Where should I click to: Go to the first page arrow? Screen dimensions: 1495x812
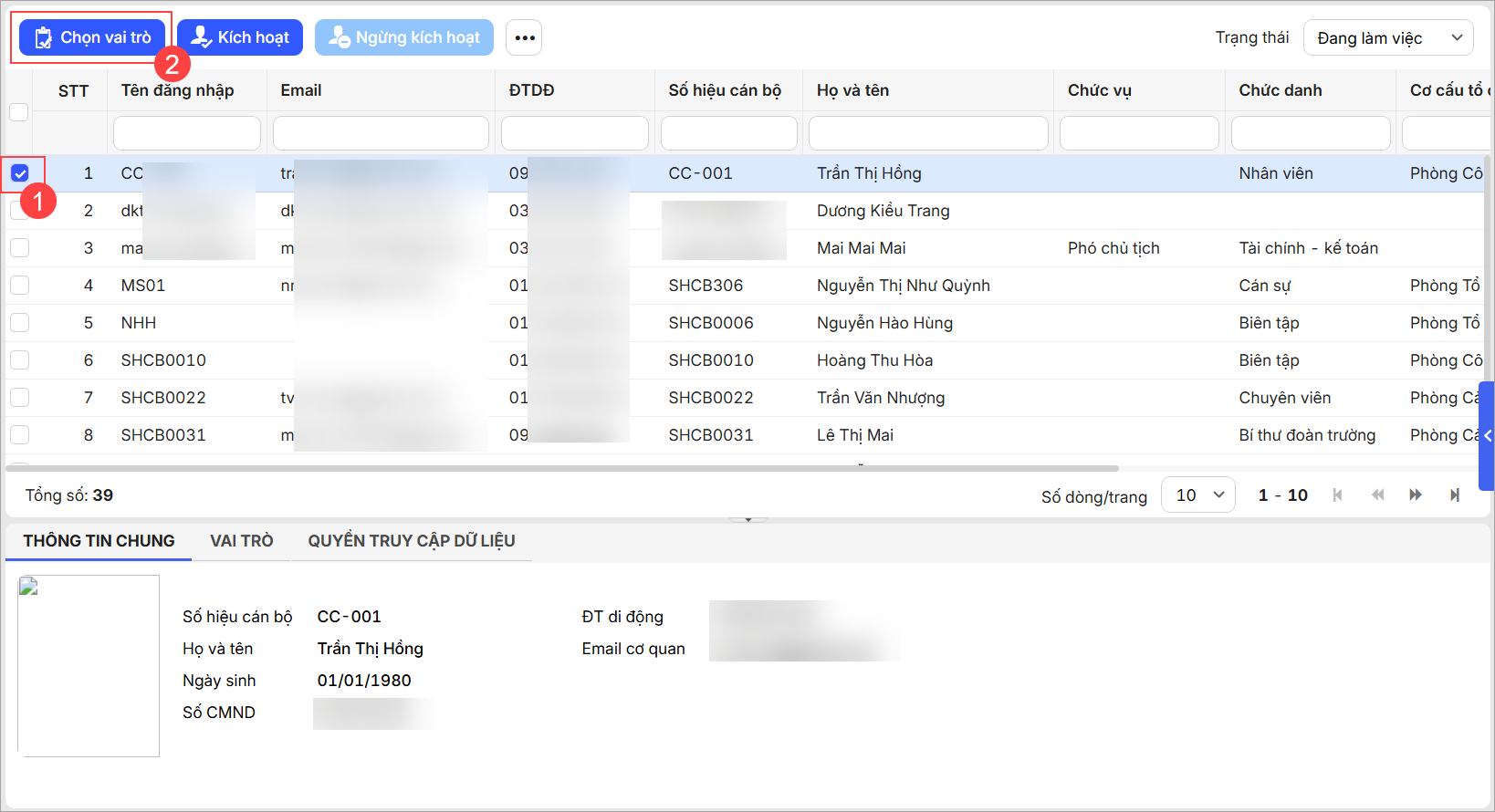(x=1337, y=494)
